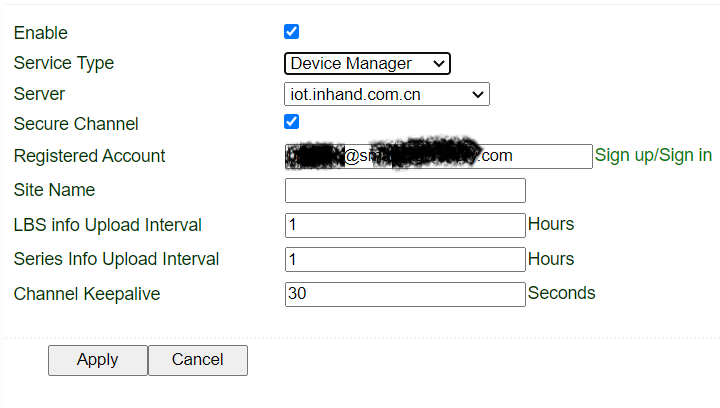Open the Sign up/Sign in link
Screen dimensions: 720x408
pos(653,155)
